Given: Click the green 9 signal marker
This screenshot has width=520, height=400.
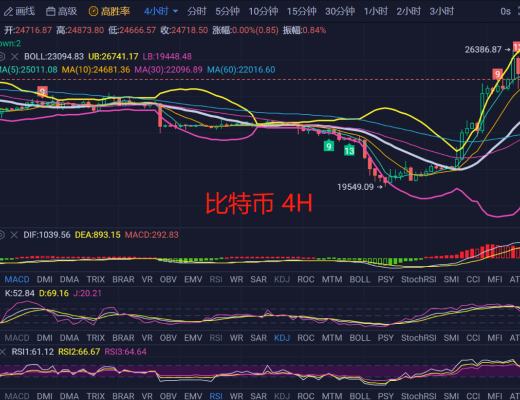Looking at the screenshot, I should click(329, 146).
